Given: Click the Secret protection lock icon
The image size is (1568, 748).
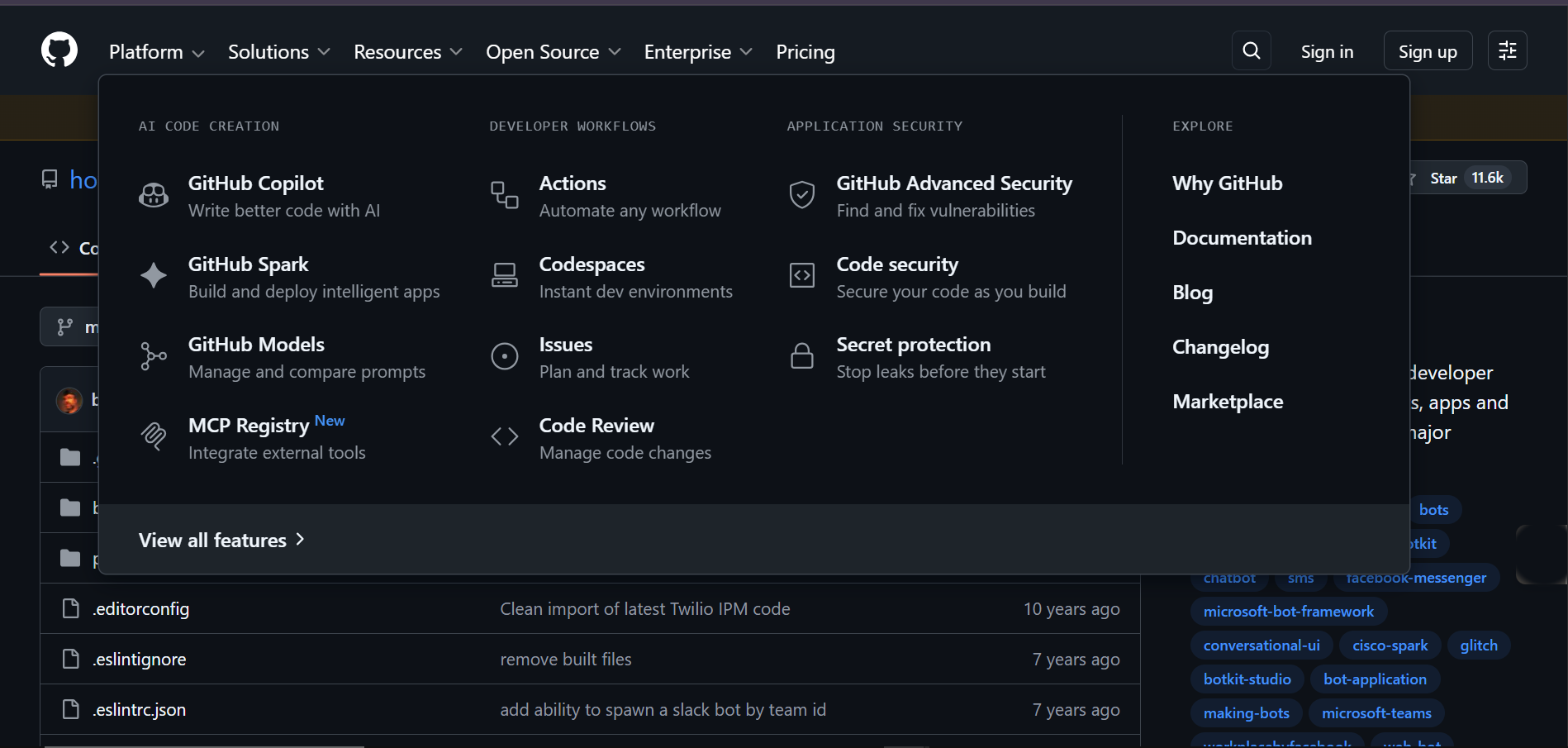Looking at the screenshot, I should [802, 356].
